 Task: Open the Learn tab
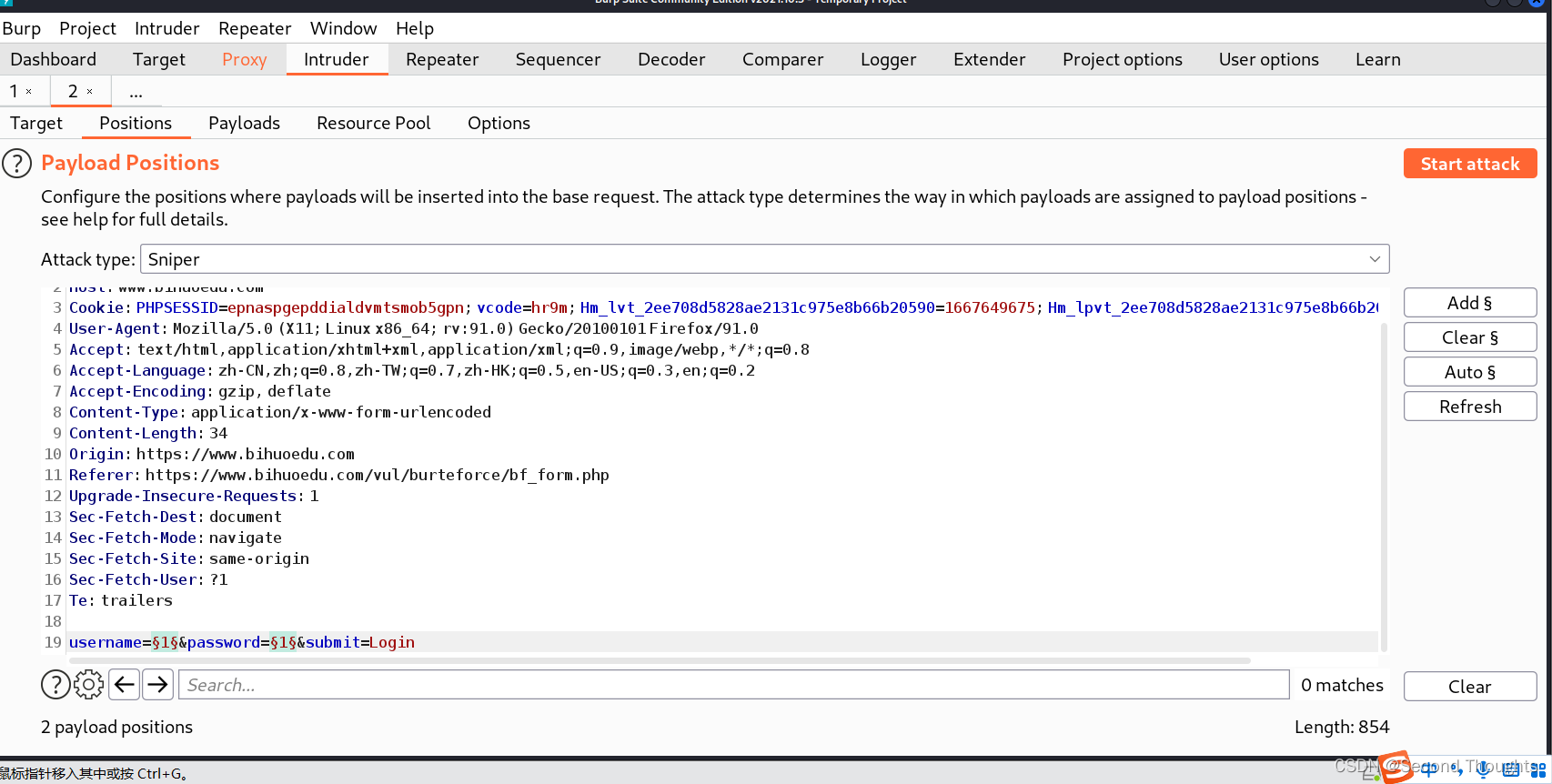point(1377,59)
